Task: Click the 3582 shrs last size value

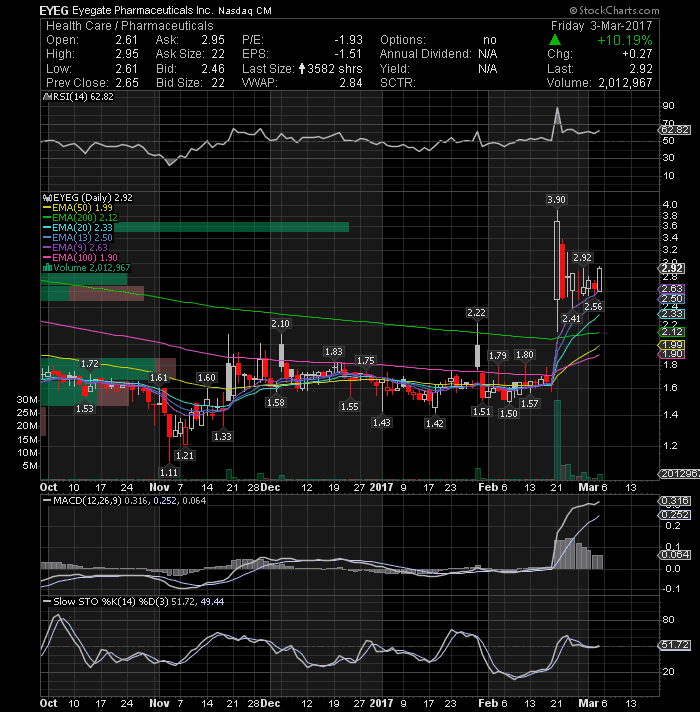Action: (335, 69)
